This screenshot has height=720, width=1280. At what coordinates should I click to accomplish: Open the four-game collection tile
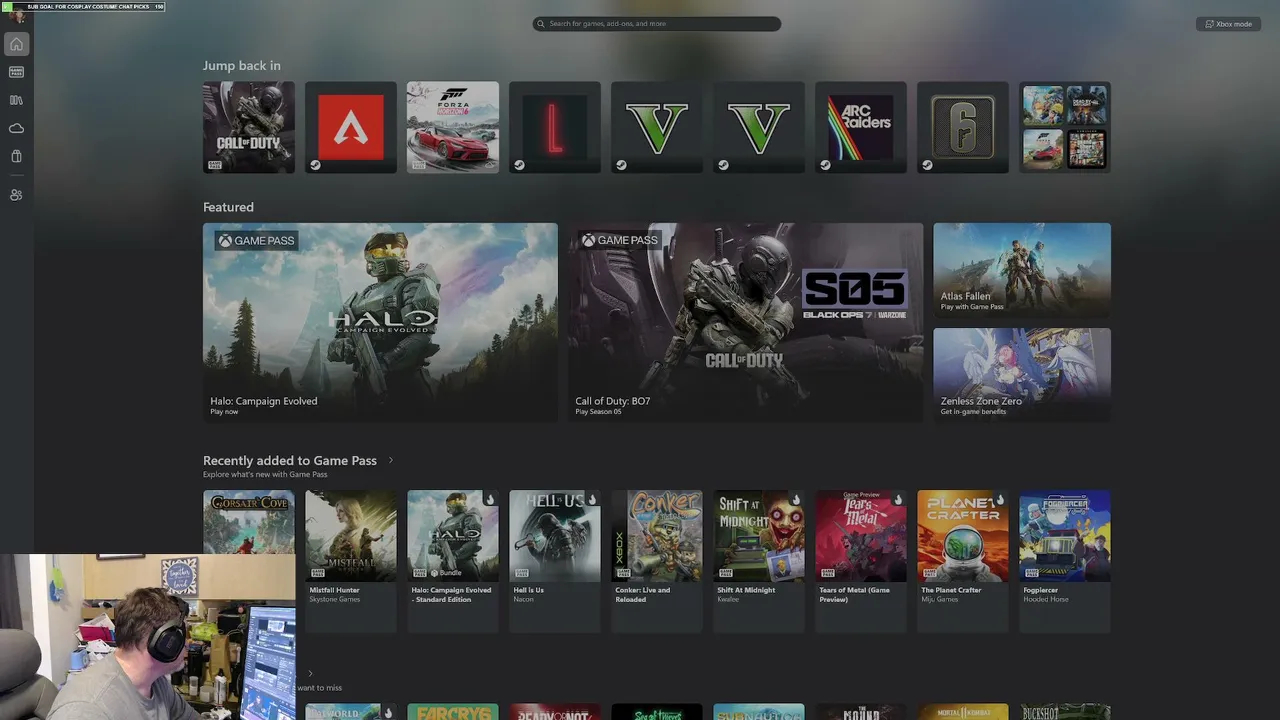tap(1065, 127)
